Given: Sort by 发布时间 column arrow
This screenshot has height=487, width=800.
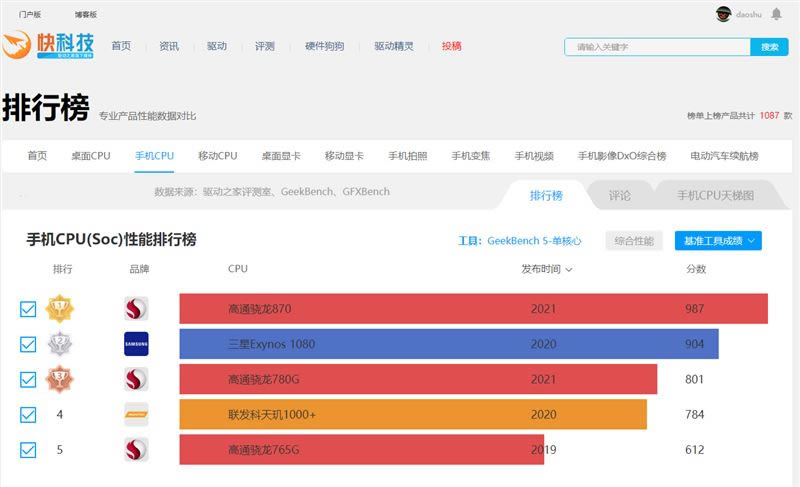Looking at the screenshot, I should click(x=569, y=270).
